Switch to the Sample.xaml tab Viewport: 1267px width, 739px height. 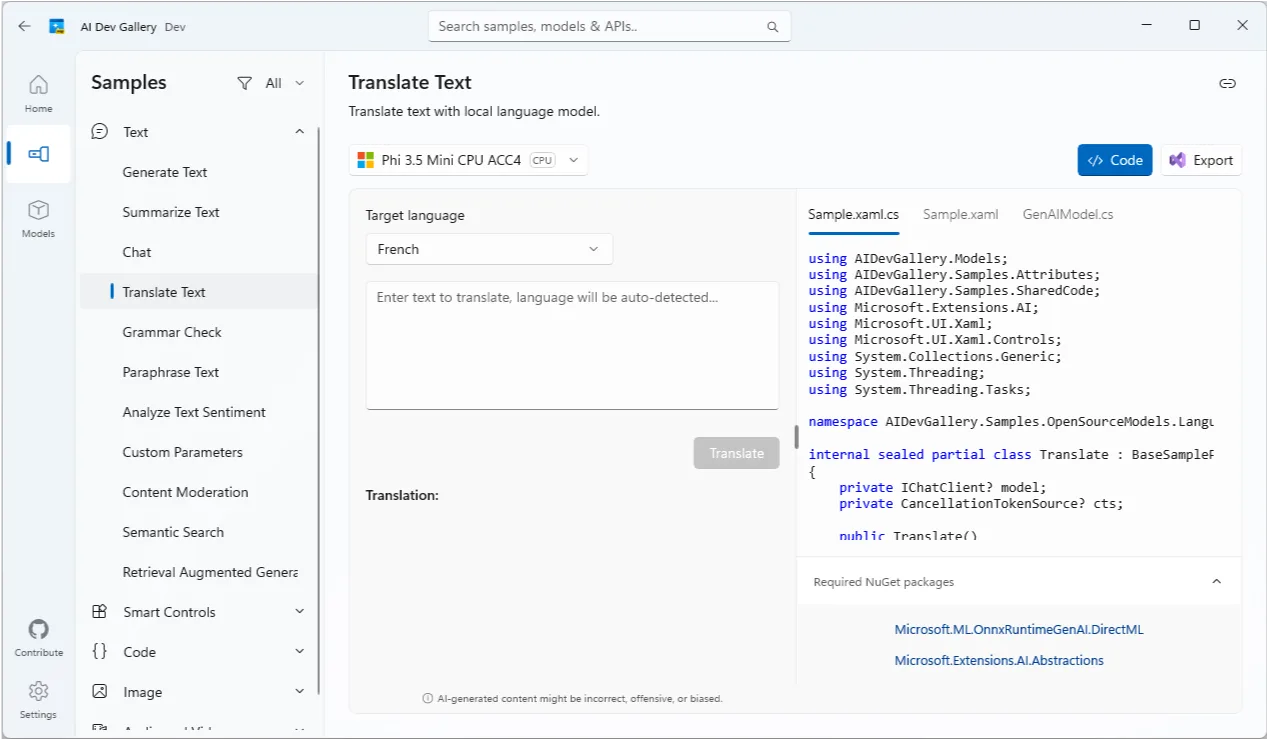pos(960,214)
